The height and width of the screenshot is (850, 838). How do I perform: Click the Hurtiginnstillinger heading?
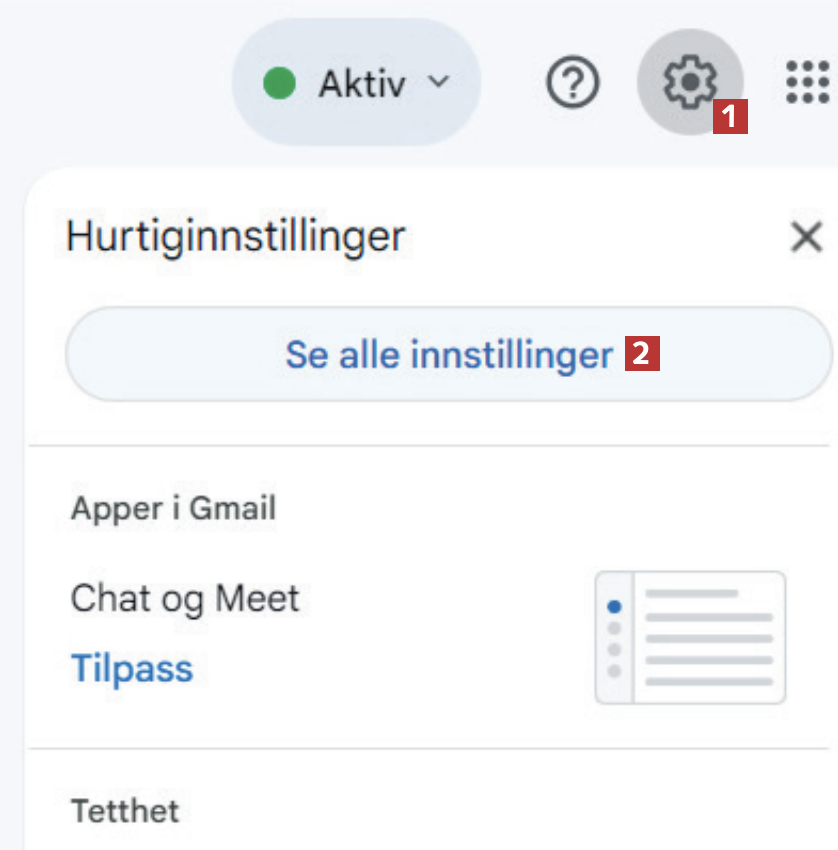tap(235, 238)
